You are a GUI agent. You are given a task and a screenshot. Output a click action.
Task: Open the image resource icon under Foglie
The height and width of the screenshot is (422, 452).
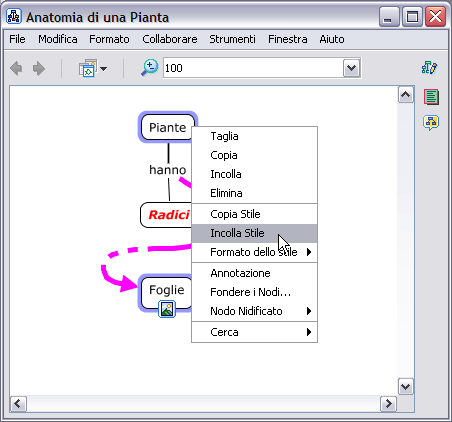click(x=167, y=309)
